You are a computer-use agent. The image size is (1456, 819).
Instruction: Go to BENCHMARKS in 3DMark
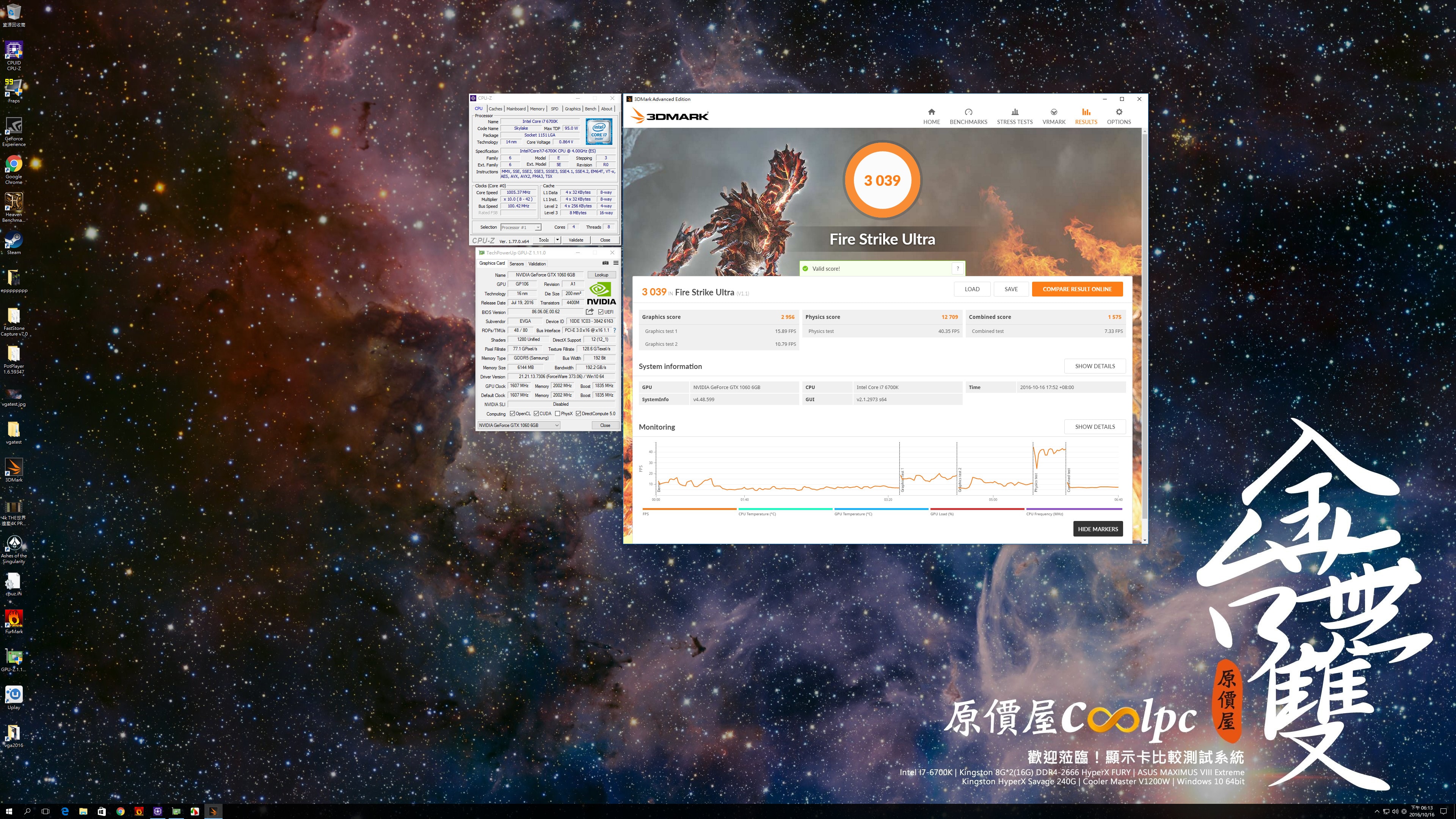pyautogui.click(x=968, y=116)
